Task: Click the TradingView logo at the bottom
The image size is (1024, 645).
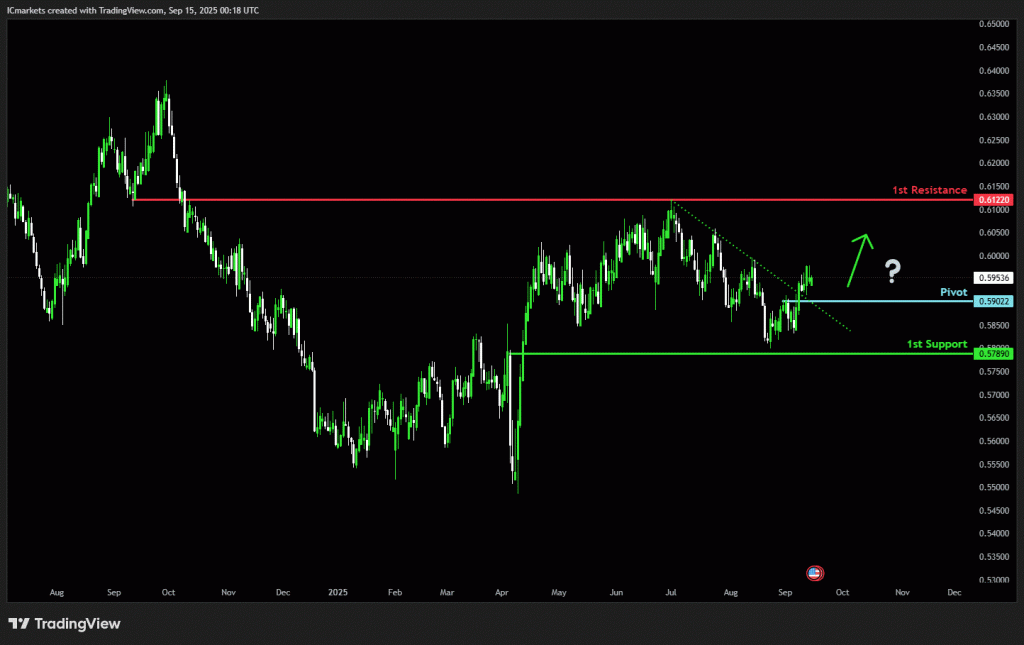Action: (x=64, y=623)
